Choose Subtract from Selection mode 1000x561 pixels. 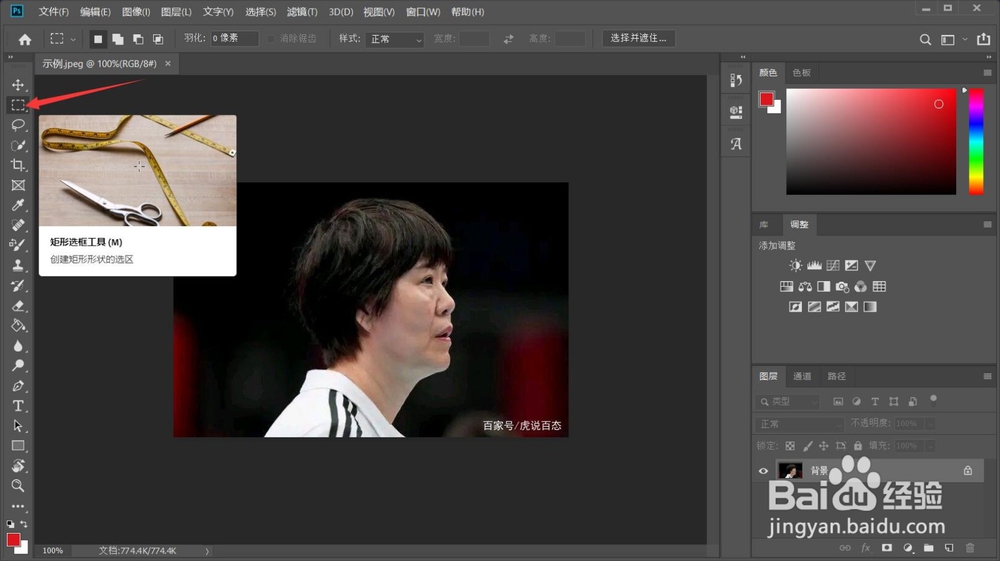coord(138,39)
